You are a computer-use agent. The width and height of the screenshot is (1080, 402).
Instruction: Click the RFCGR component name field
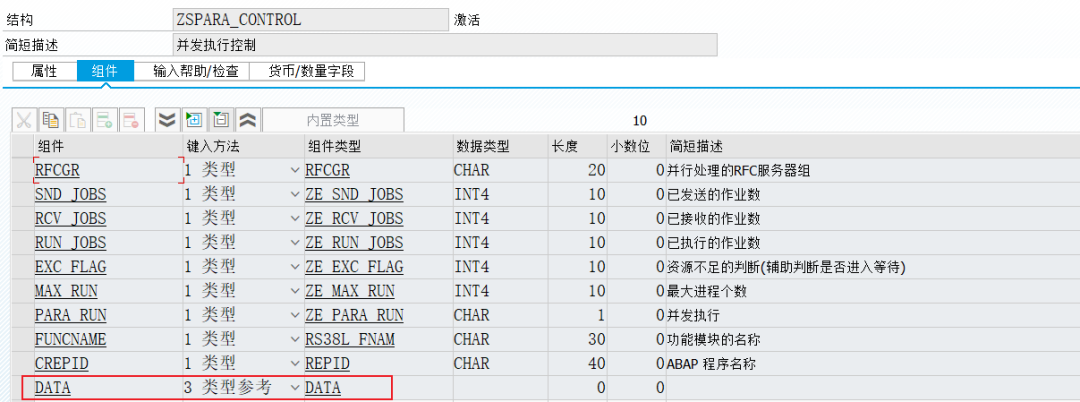(108, 170)
